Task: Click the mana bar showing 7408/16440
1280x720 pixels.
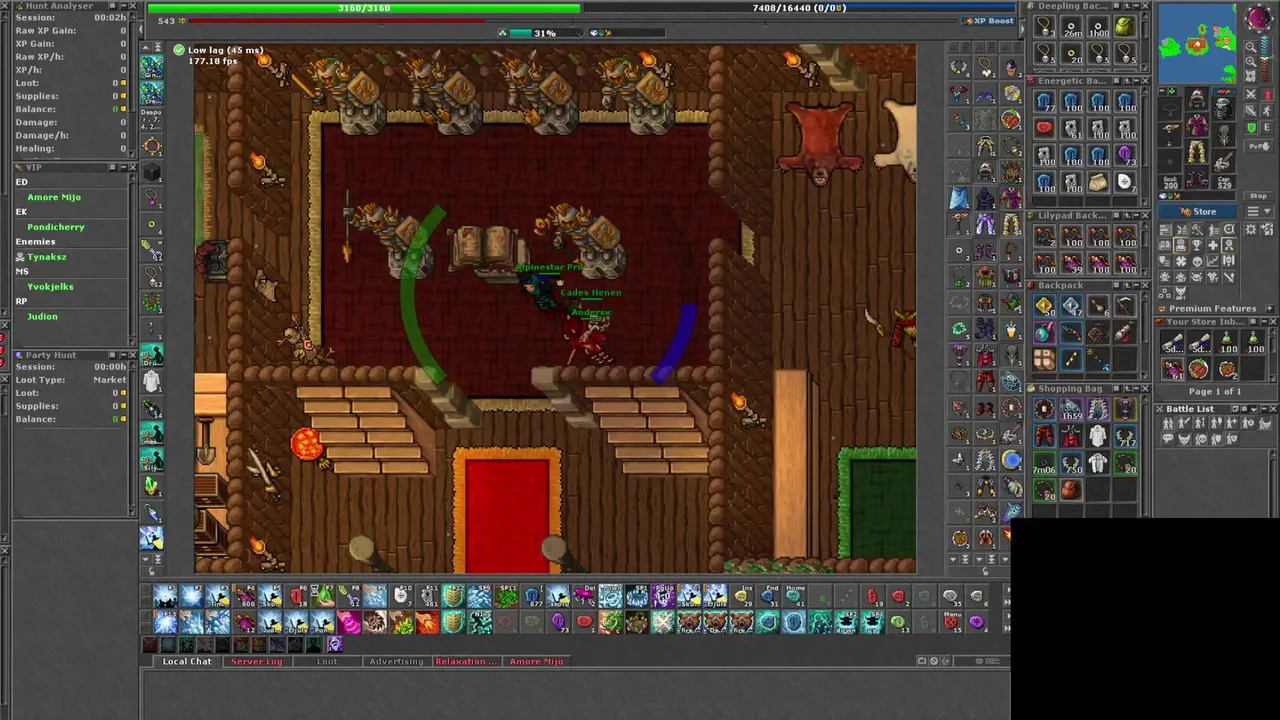Action: click(799, 8)
